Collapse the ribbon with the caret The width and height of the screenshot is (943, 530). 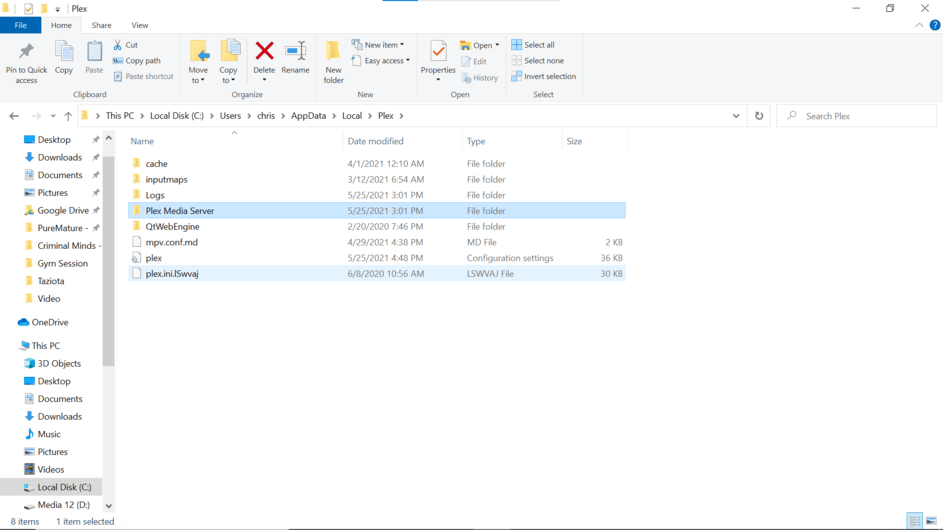919,25
